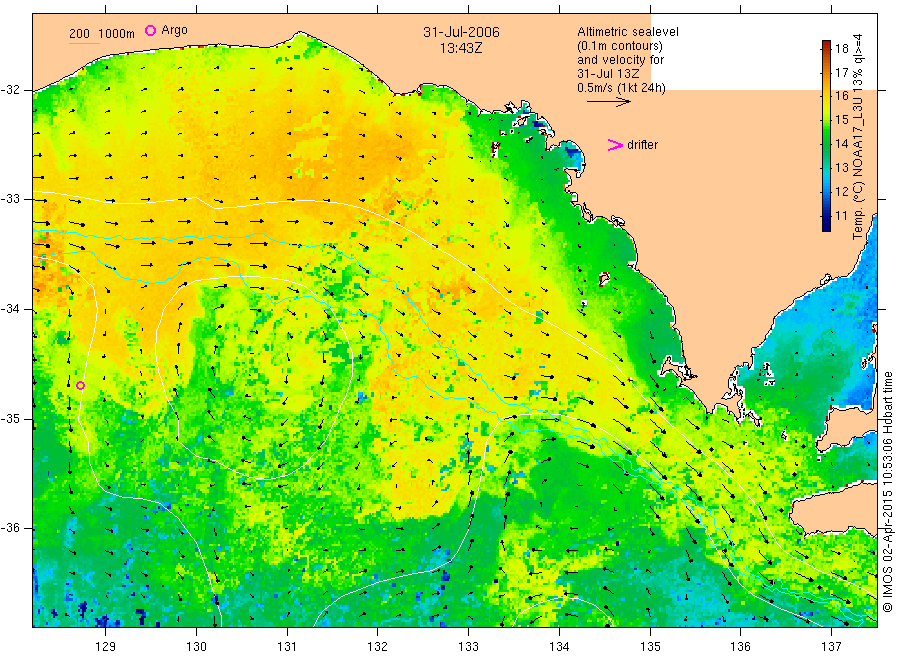Click the 0.5m/s velocity scale arrow
The image size is (900, 660).
click(608, 102)
